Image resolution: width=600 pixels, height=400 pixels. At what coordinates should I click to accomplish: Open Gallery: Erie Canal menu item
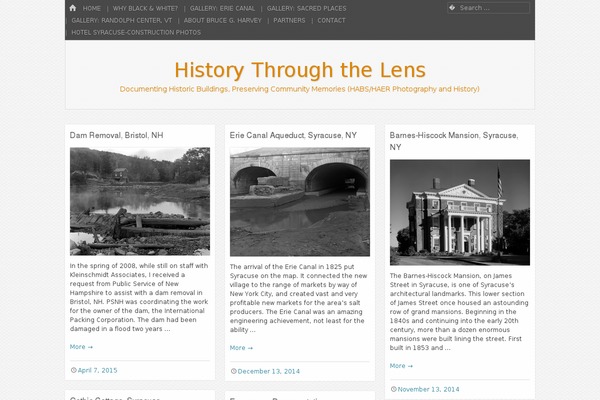[222, 8]
